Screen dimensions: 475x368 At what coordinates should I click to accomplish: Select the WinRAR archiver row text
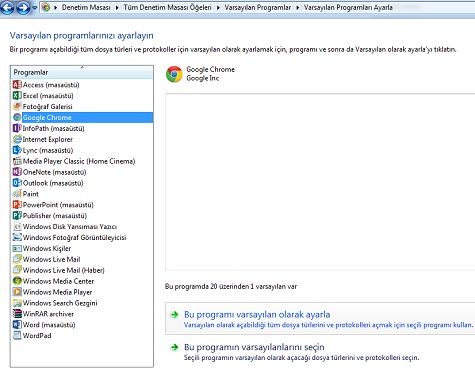point(48,314)
